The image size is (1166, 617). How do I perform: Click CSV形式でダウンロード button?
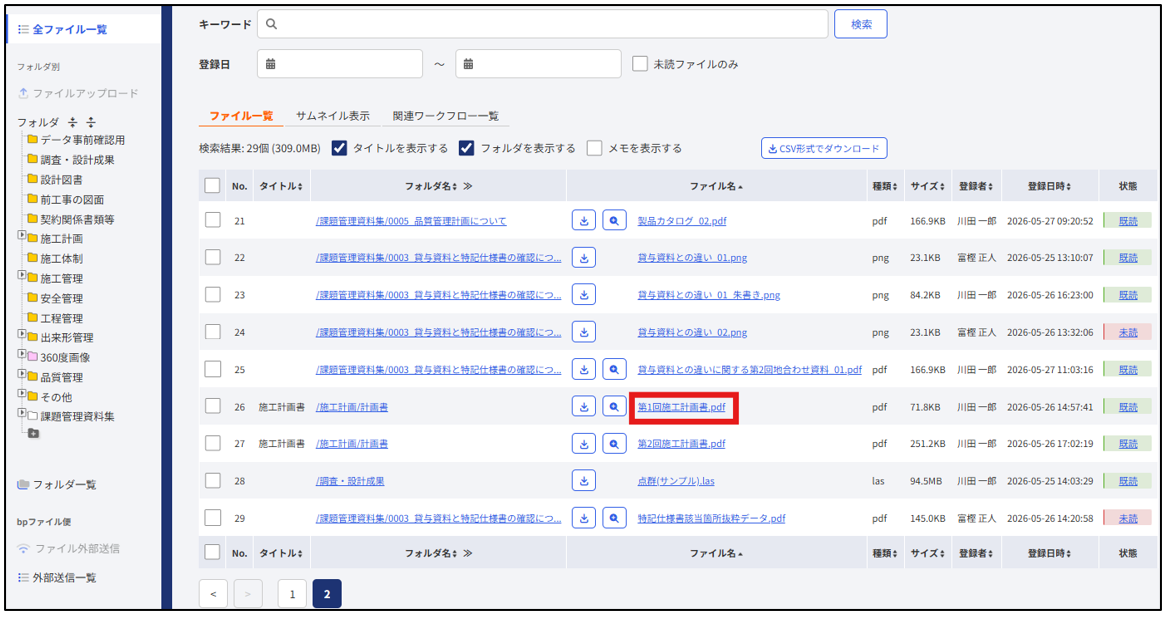click(x=824, y=148)
